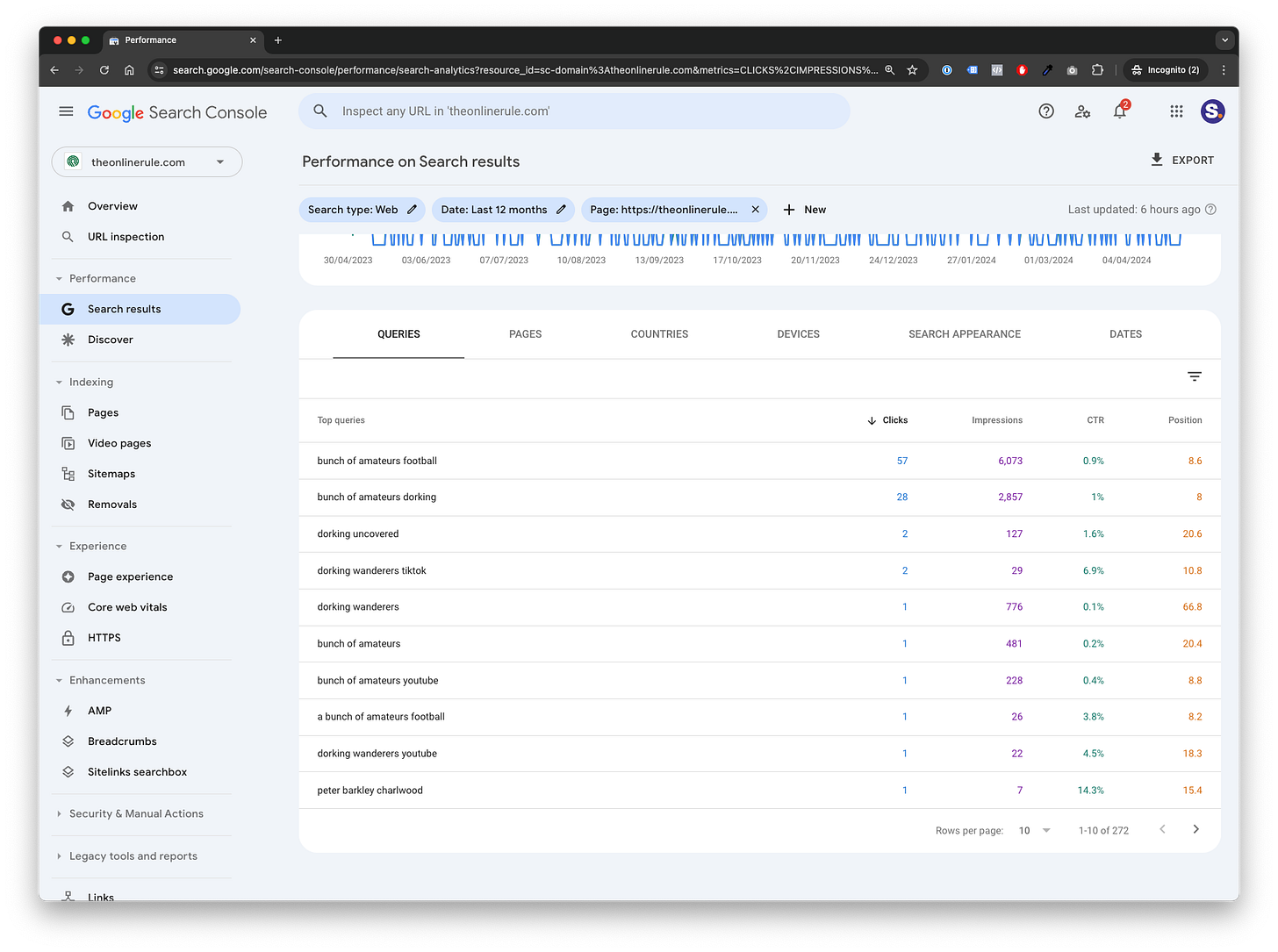Open the Chrome extensions puzzle icon
This screenshot has height=952, width=1278.
(1097, 70)
